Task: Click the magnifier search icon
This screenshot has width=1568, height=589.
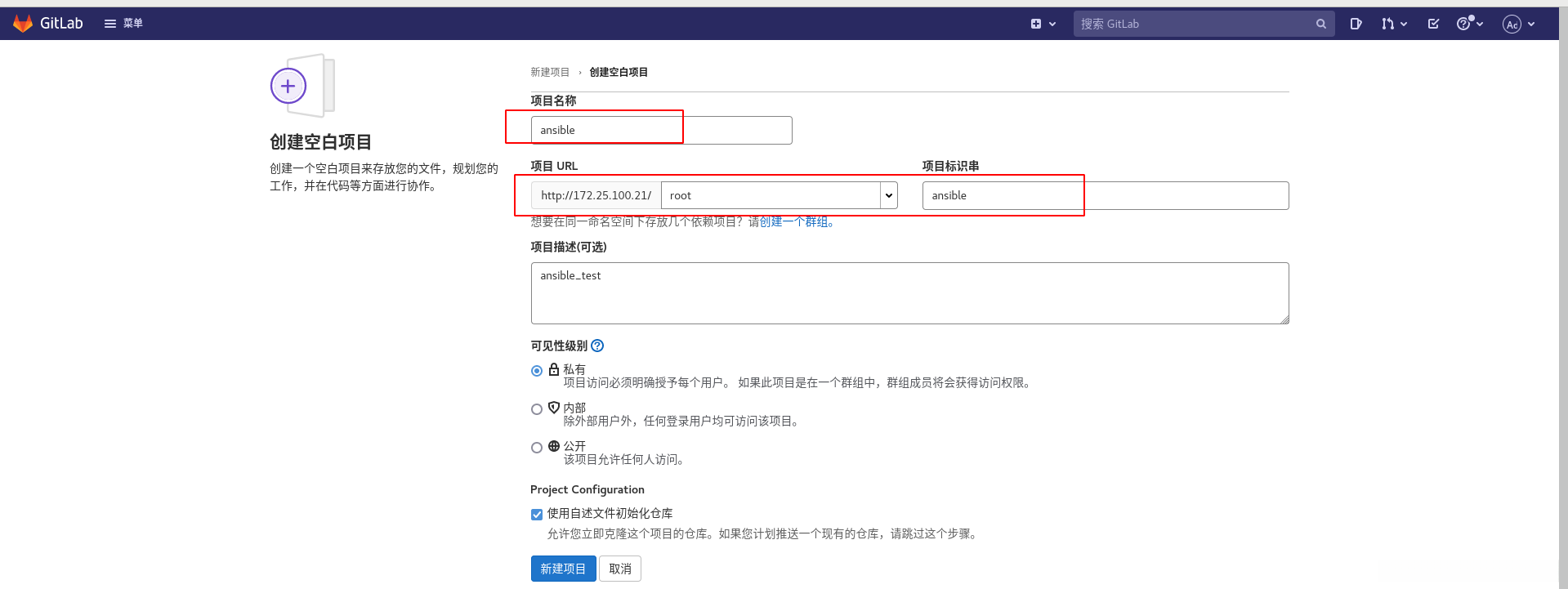Action: coord(1321,24)
